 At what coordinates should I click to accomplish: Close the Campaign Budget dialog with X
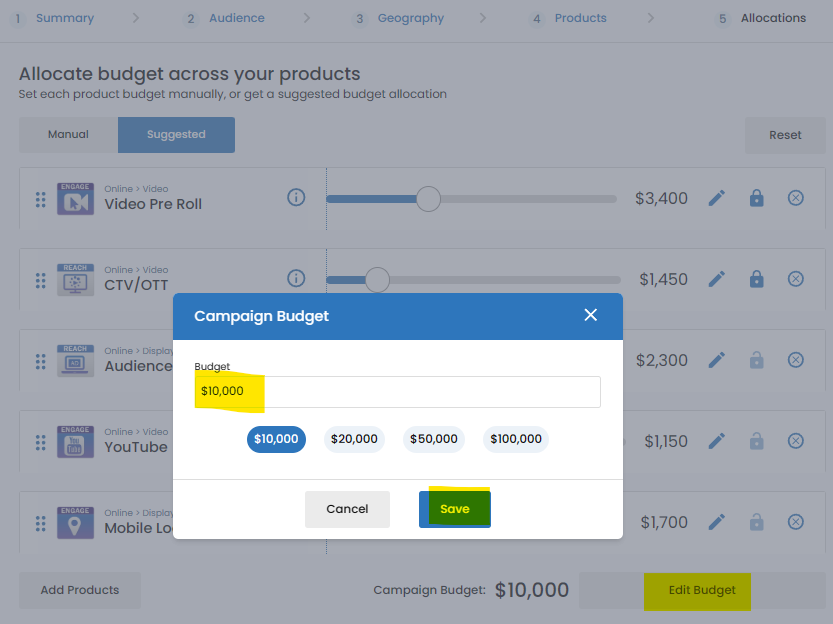[590, 315]
